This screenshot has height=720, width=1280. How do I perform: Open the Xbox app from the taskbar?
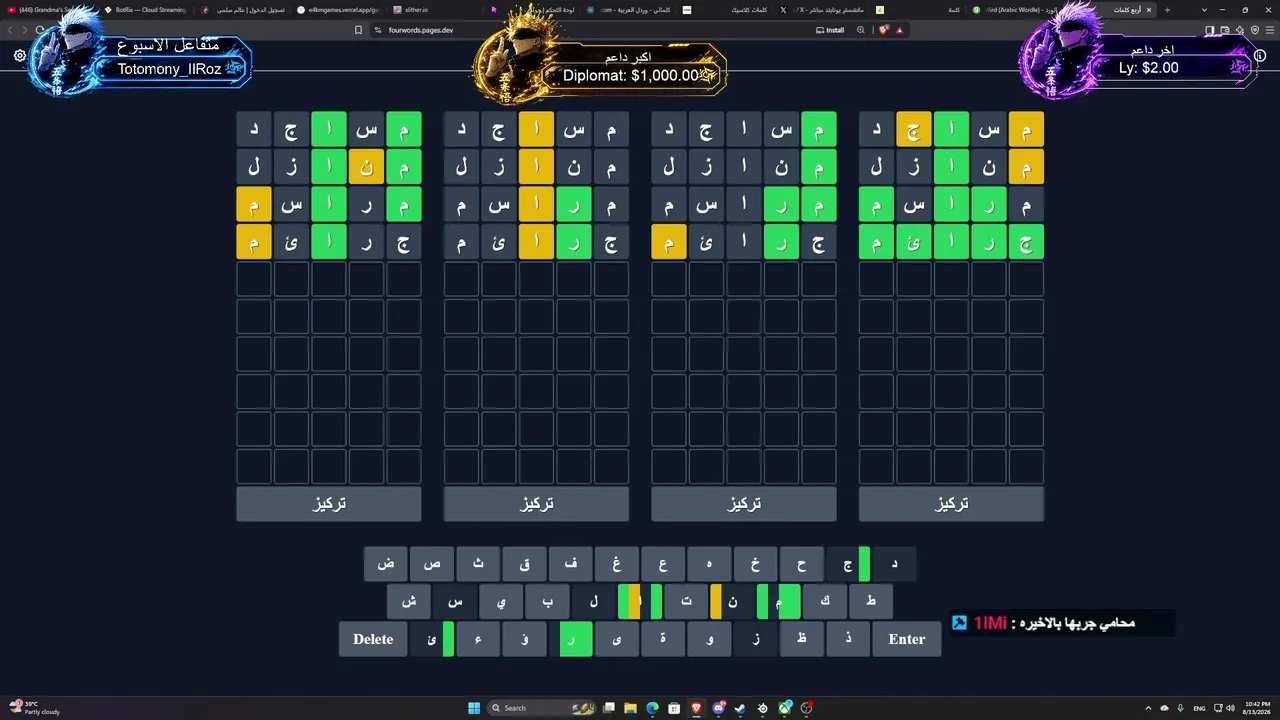pyautogui.click(x=785, y=708)
